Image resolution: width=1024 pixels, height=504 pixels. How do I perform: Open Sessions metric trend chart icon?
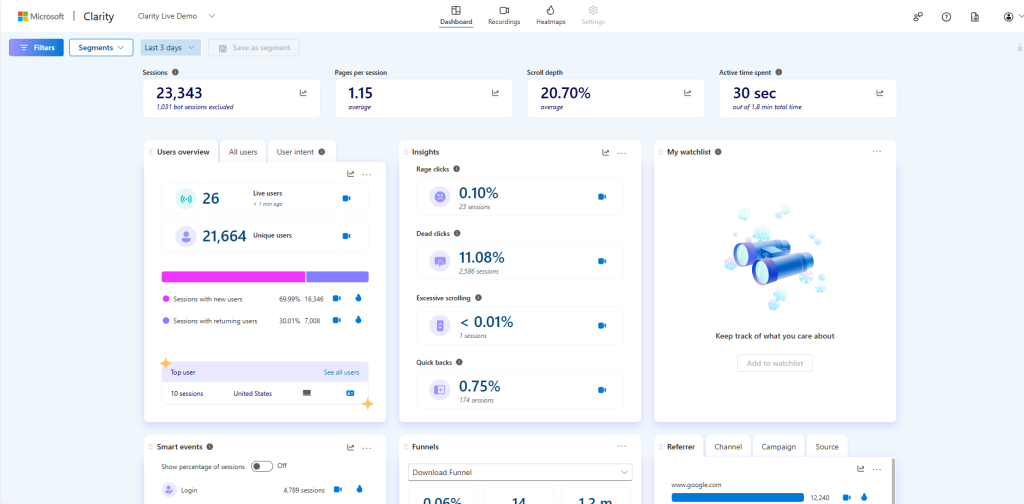tap(303, 93)
